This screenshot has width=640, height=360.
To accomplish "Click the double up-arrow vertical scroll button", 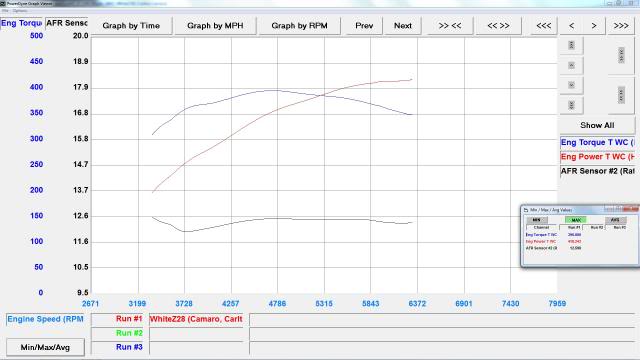I will pyautogui.click(x=571, y=45).
